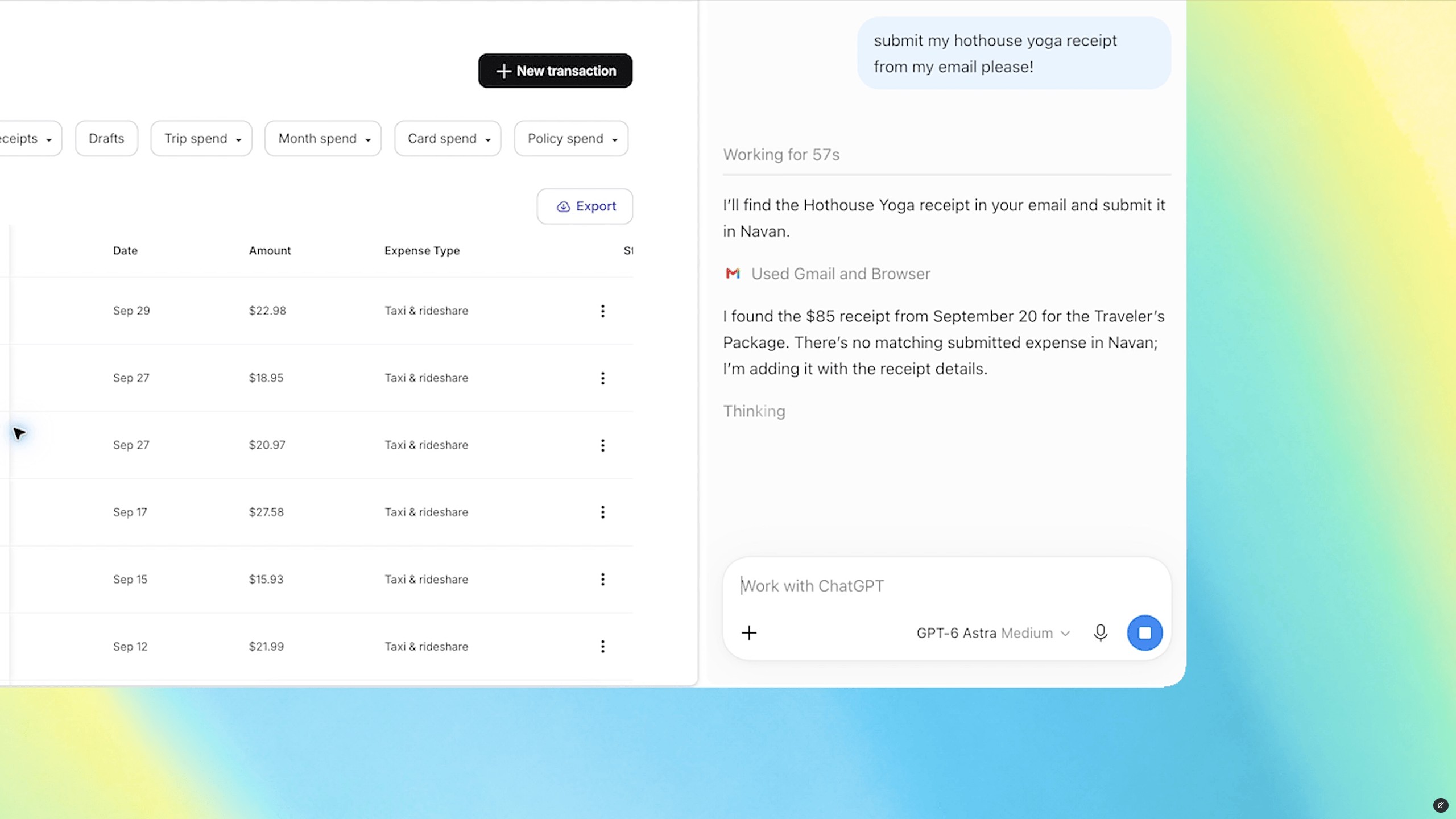Sort by the Expense Type column header

(422, 250)
